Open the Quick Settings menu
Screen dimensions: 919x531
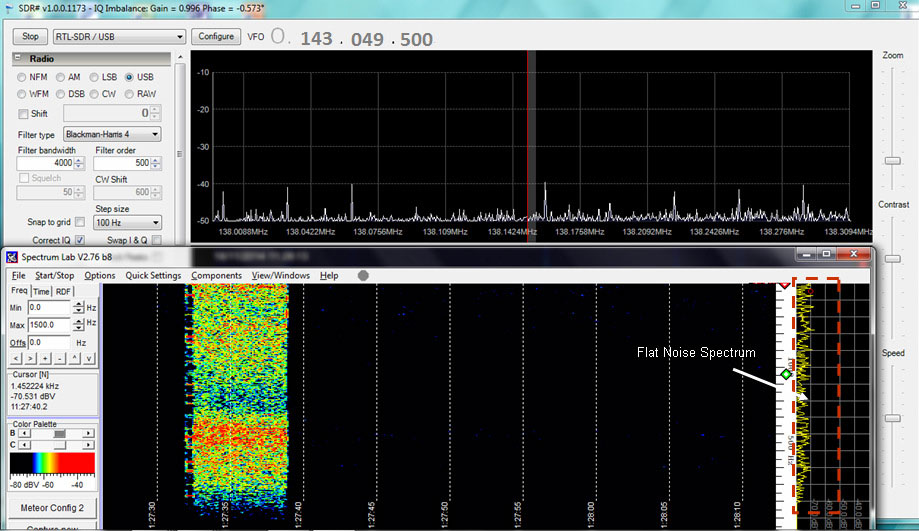click(153, 276)
